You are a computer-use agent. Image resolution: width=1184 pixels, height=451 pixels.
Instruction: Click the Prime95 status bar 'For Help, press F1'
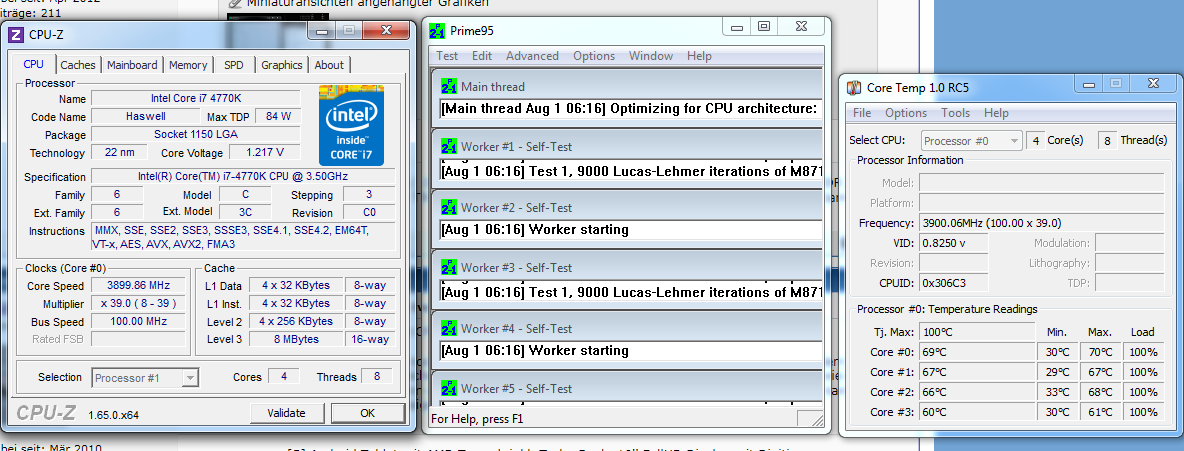point(476,418)
